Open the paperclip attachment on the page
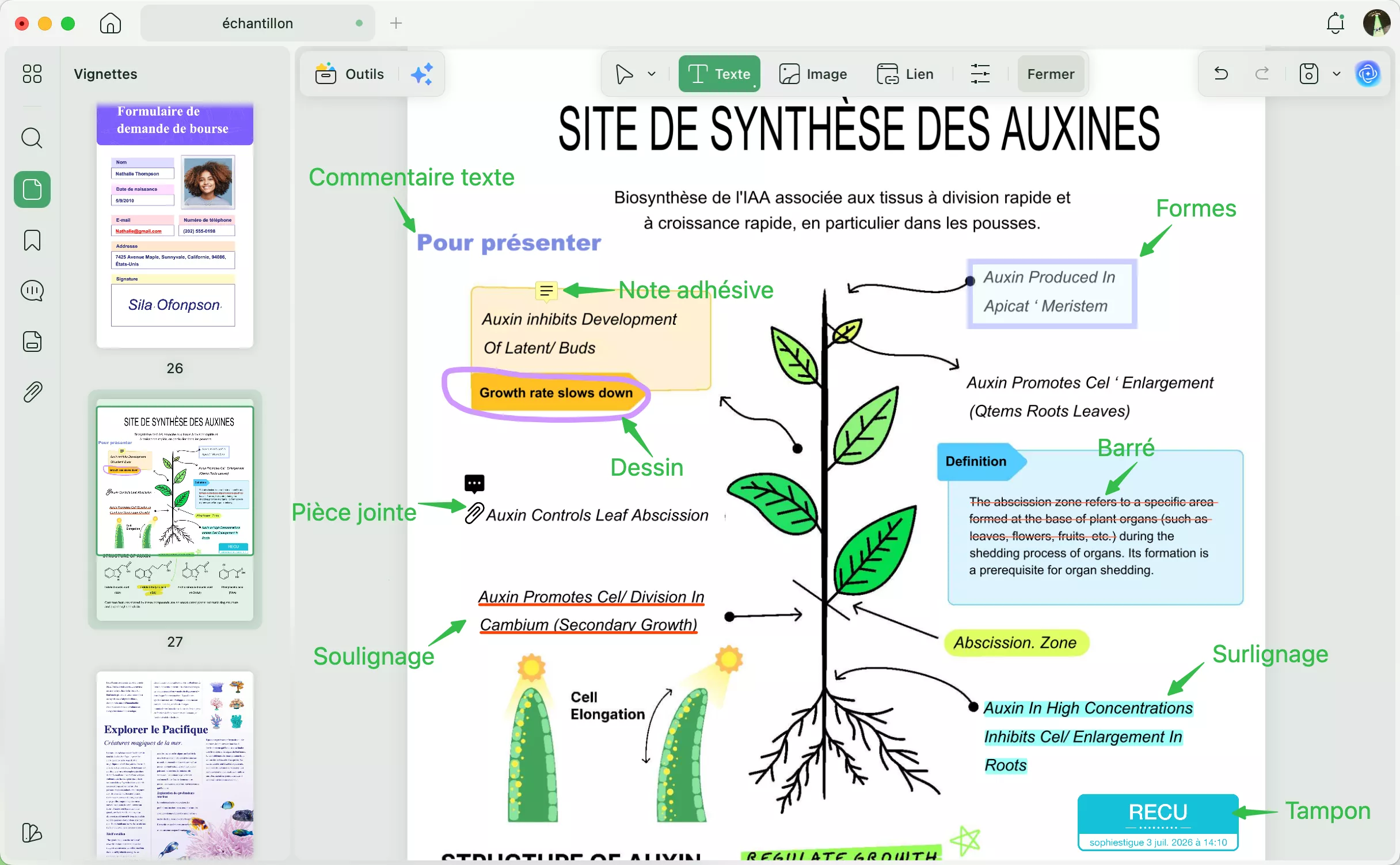Screen dimensions: 1400x865 coord(474,513)
